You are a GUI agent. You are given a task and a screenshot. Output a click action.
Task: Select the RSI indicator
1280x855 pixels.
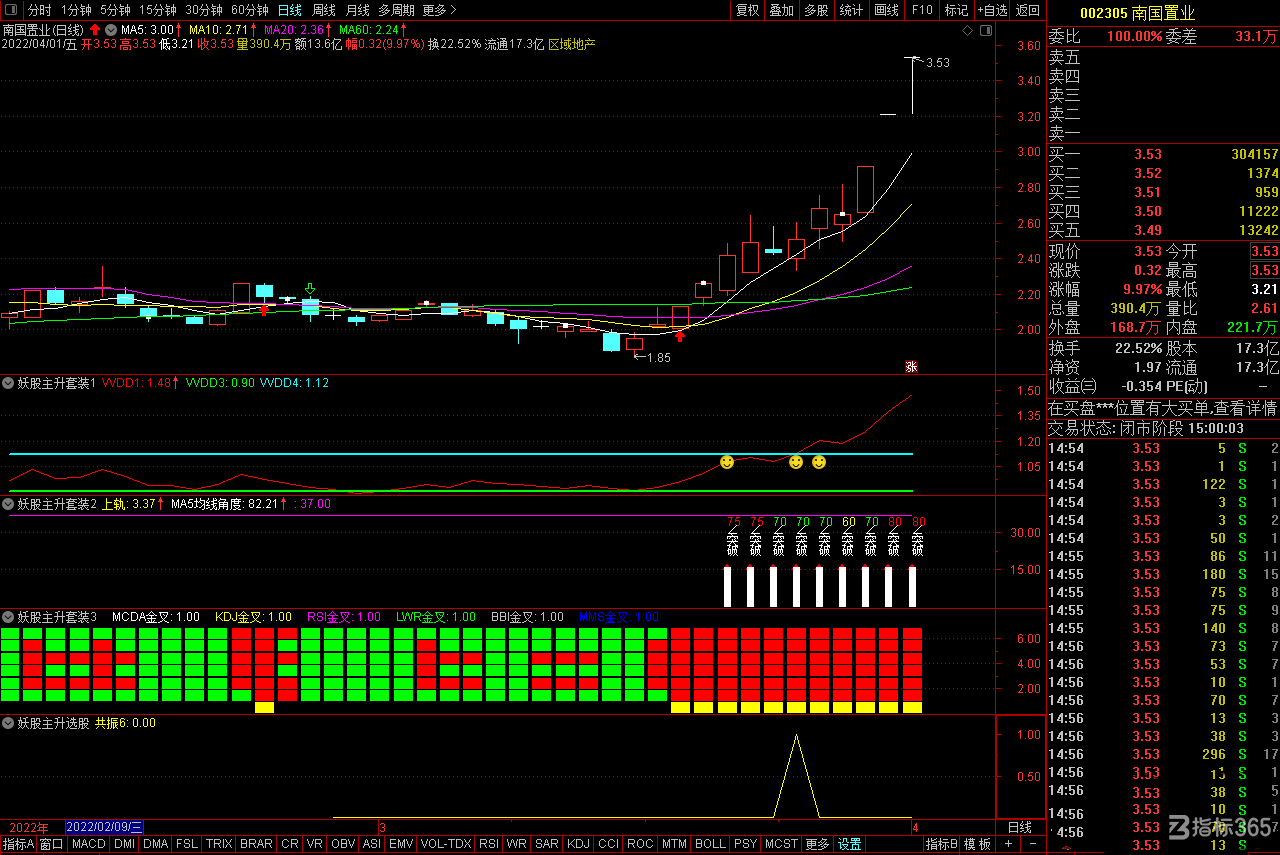(x=489, y=844)
